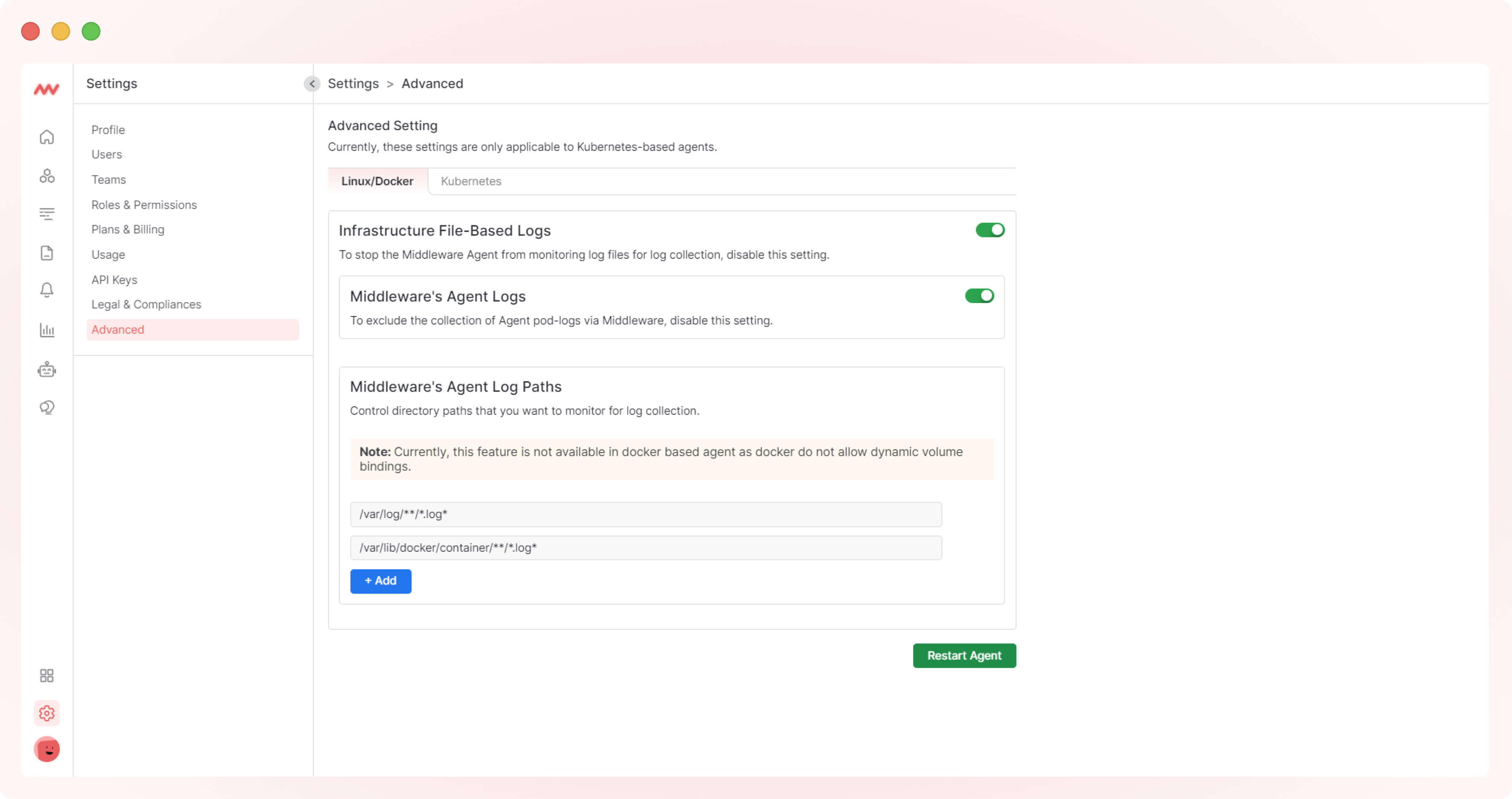Screen dimensions: 1512x799
Task: Click Settings breadcrumb link
Action: click(353, 83)
